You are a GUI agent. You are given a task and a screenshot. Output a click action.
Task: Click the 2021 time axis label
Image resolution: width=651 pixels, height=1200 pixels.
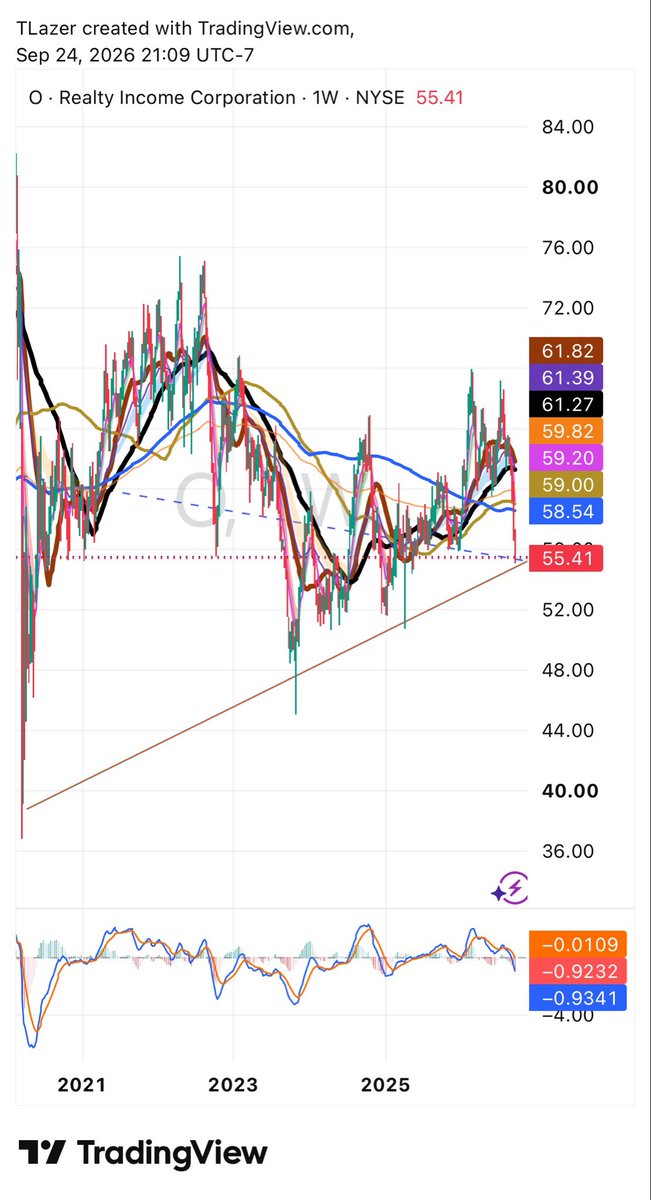82,1085
